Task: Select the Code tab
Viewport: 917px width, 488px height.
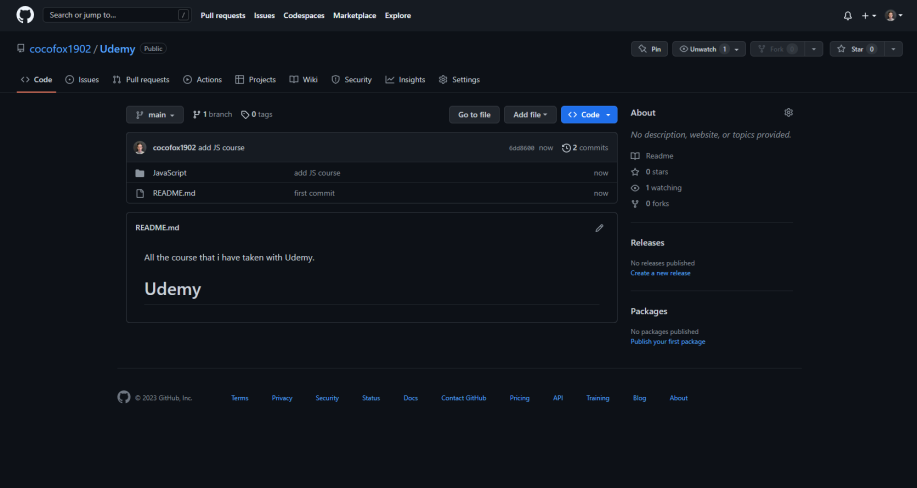Action: point(36,80)
